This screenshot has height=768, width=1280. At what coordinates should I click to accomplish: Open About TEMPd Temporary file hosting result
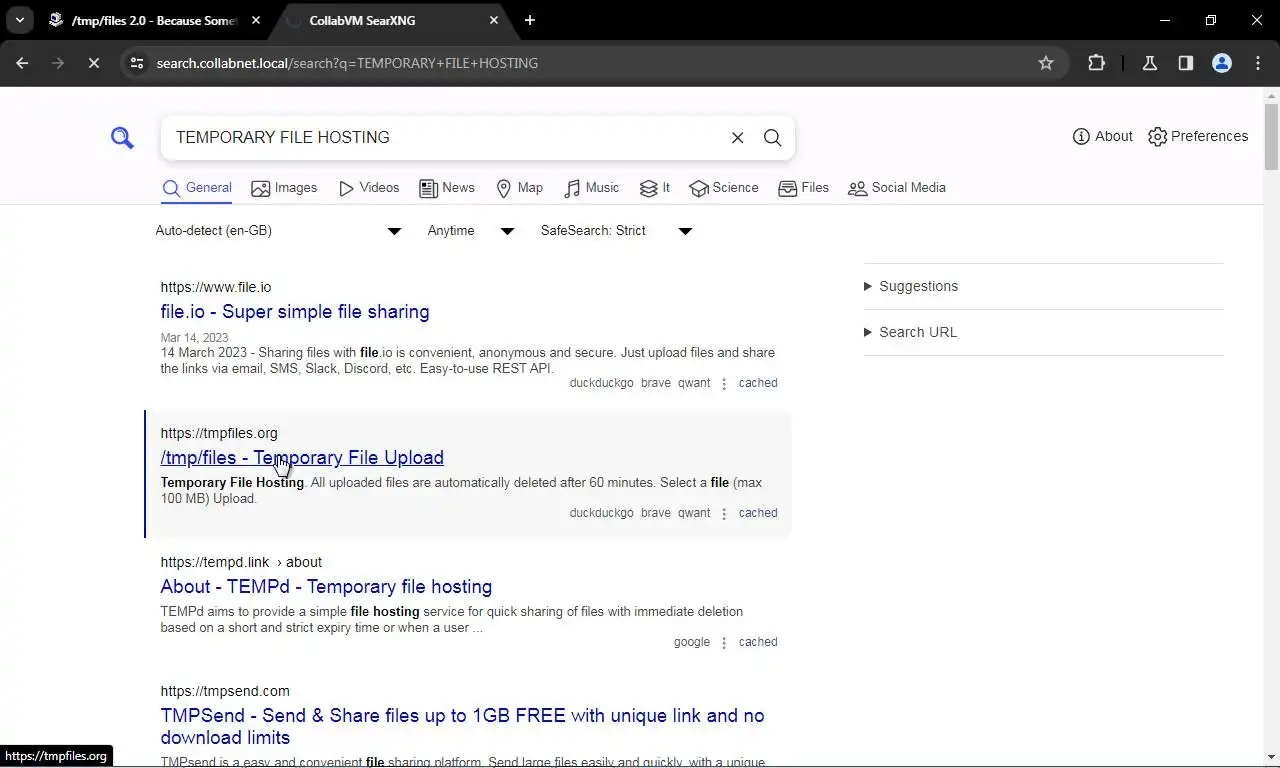point(326,587)
